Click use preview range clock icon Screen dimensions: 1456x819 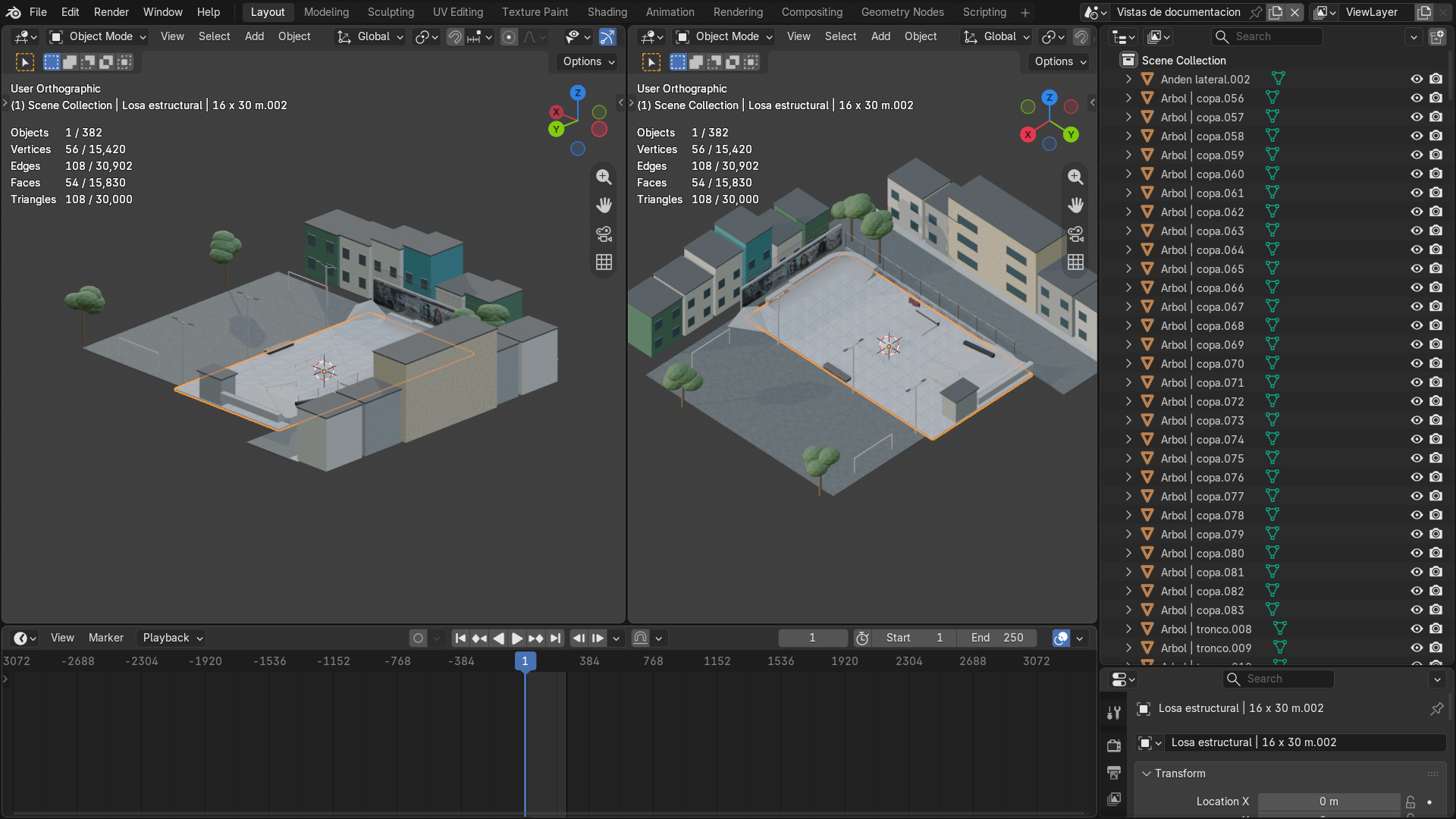[862, 638]
